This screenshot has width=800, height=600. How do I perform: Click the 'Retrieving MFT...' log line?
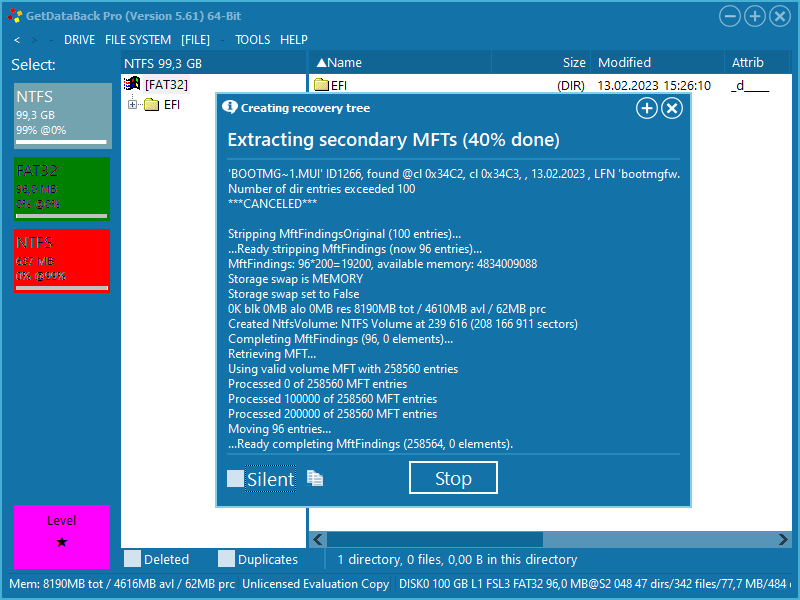click(272, 354)
